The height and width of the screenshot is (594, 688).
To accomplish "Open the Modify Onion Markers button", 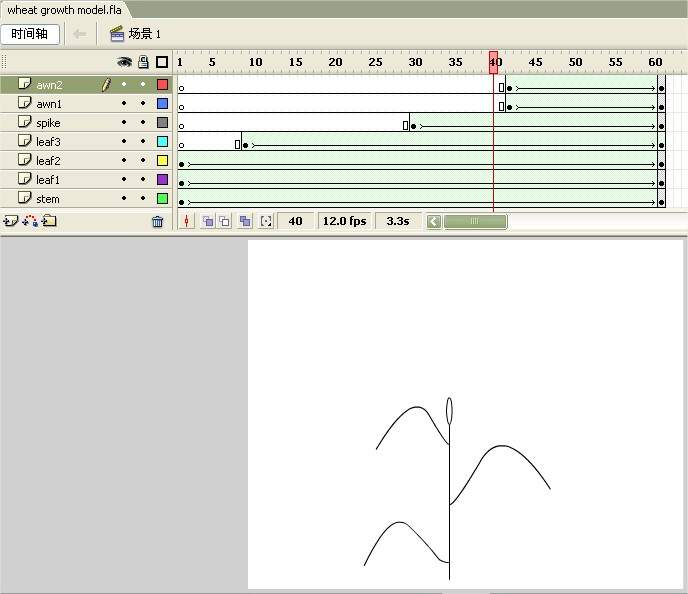I will 266,221.
